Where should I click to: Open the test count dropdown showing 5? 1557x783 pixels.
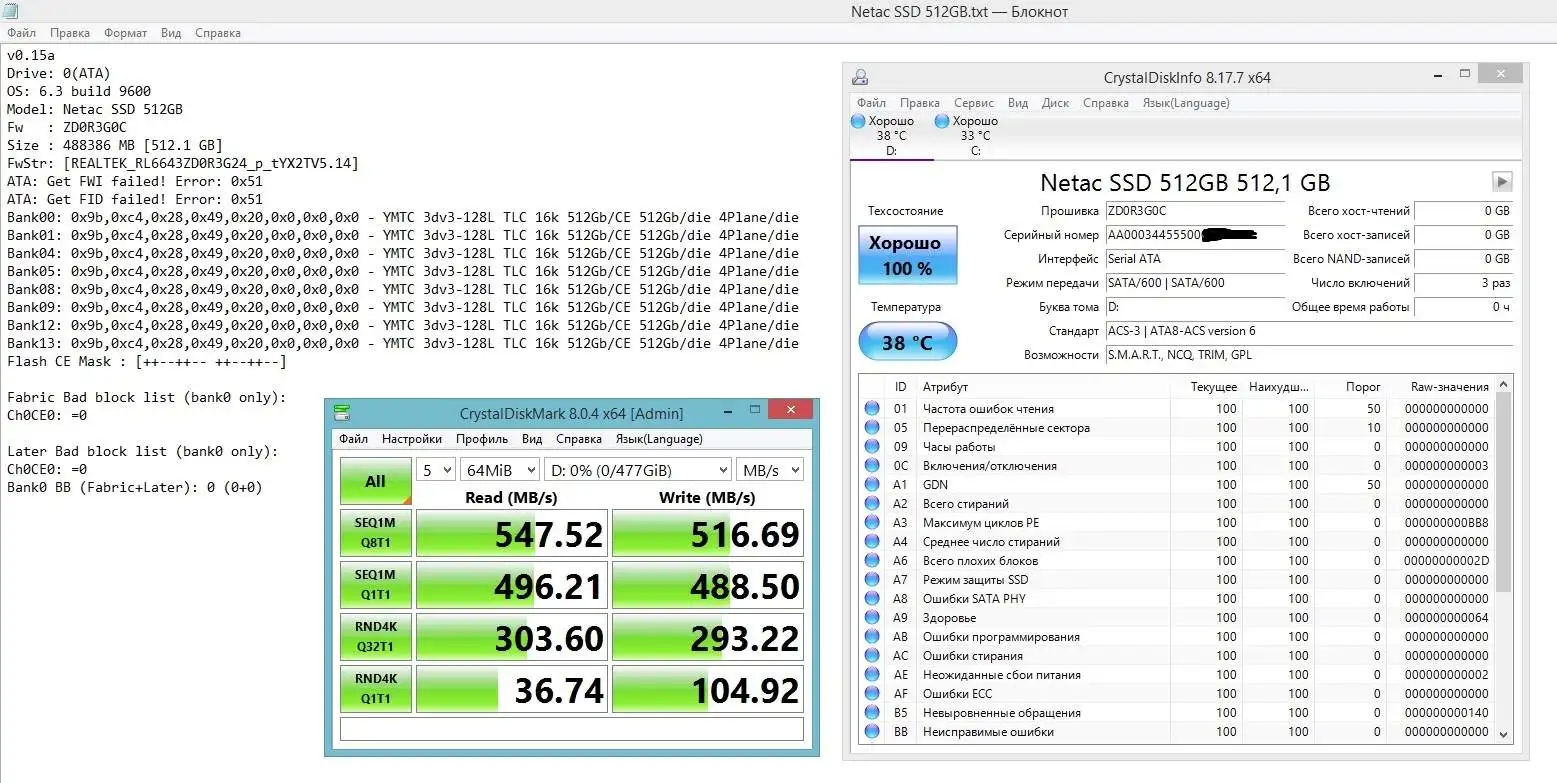[436, 470]
